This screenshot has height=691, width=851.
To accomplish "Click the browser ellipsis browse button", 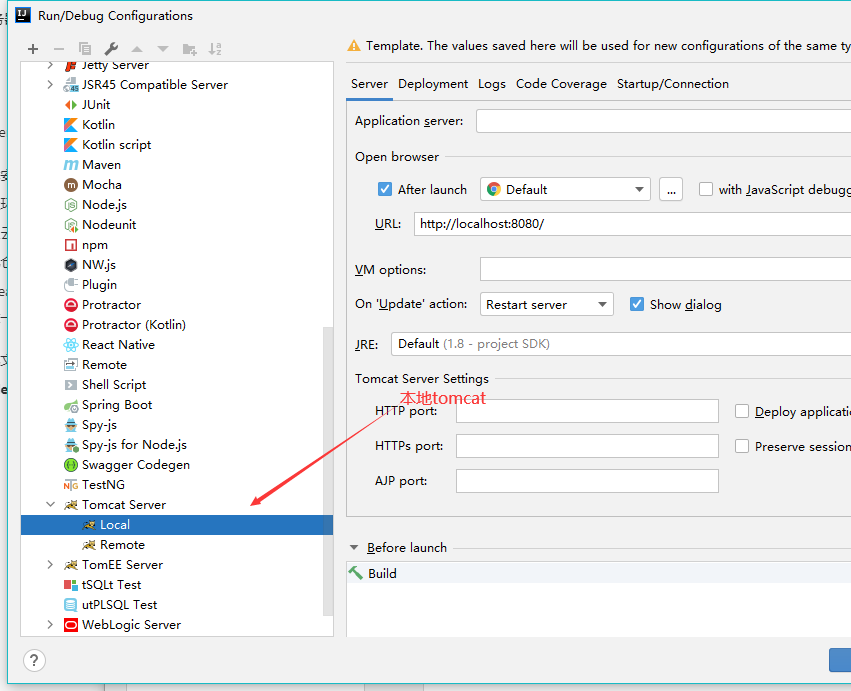I will click(x=671, y=189).
